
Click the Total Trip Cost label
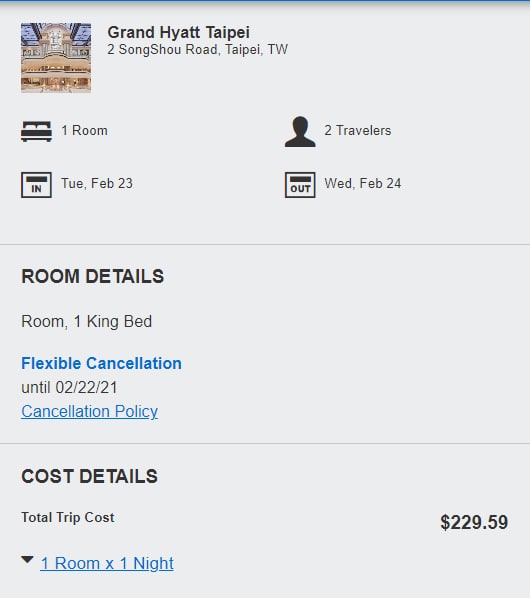68,518
